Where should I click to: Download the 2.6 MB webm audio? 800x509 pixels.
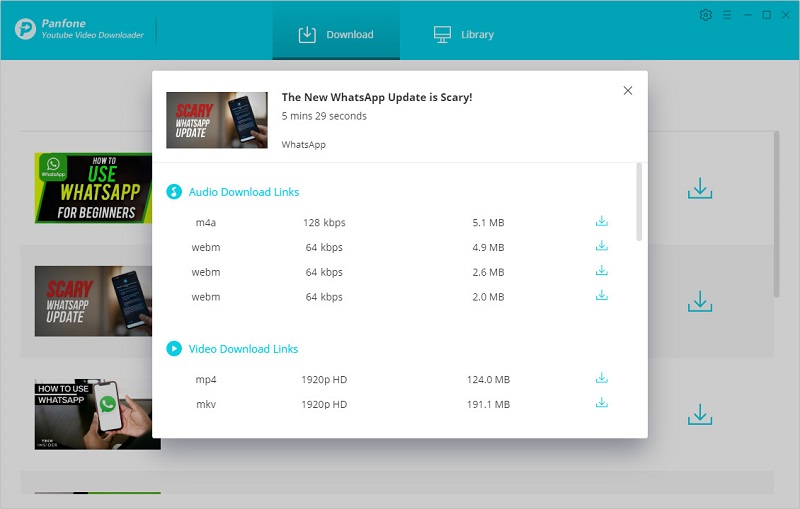click(602, 271)
